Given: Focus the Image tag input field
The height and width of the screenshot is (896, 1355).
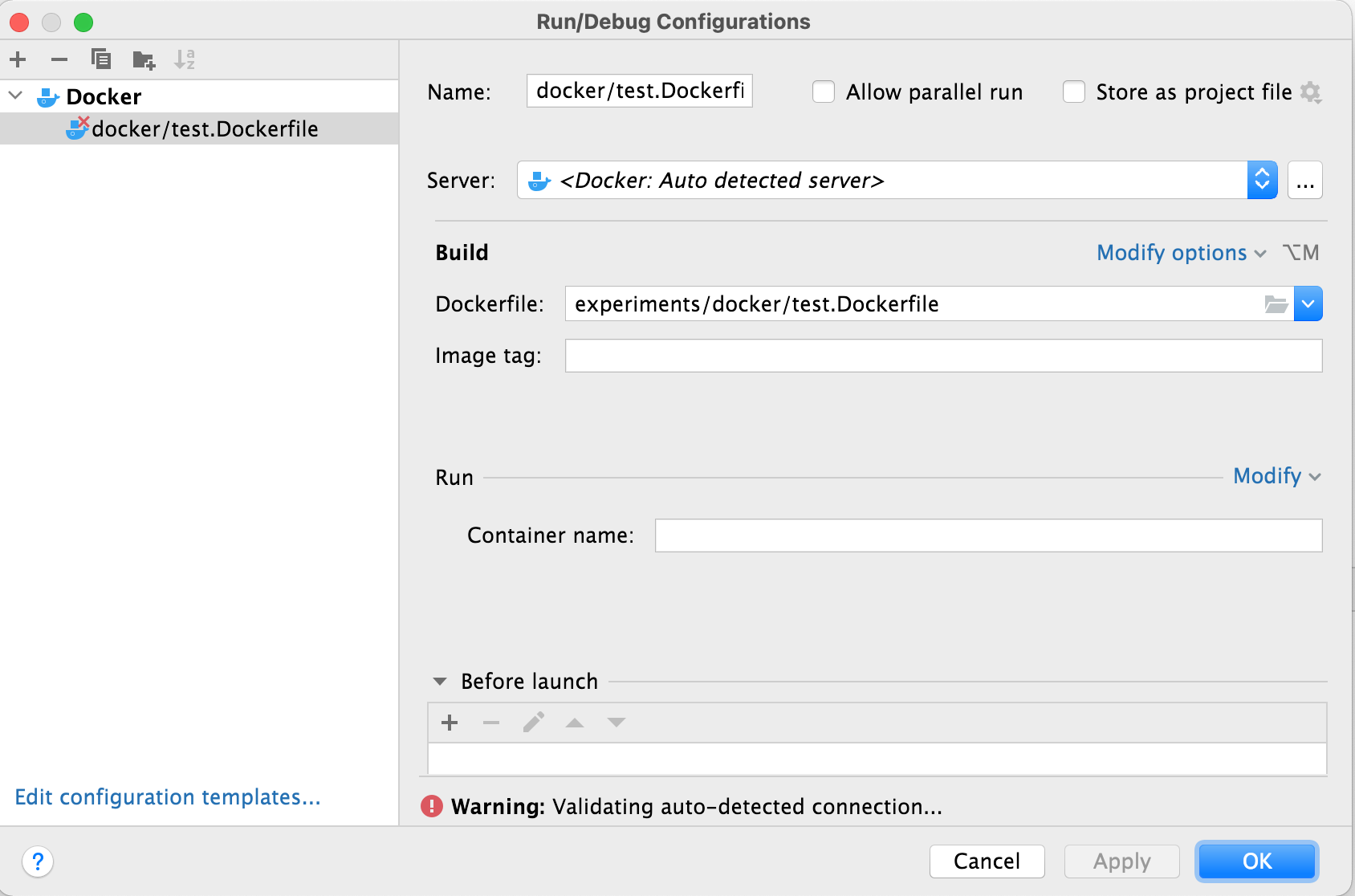Looking at the screenshot, I should click(943, 356).
